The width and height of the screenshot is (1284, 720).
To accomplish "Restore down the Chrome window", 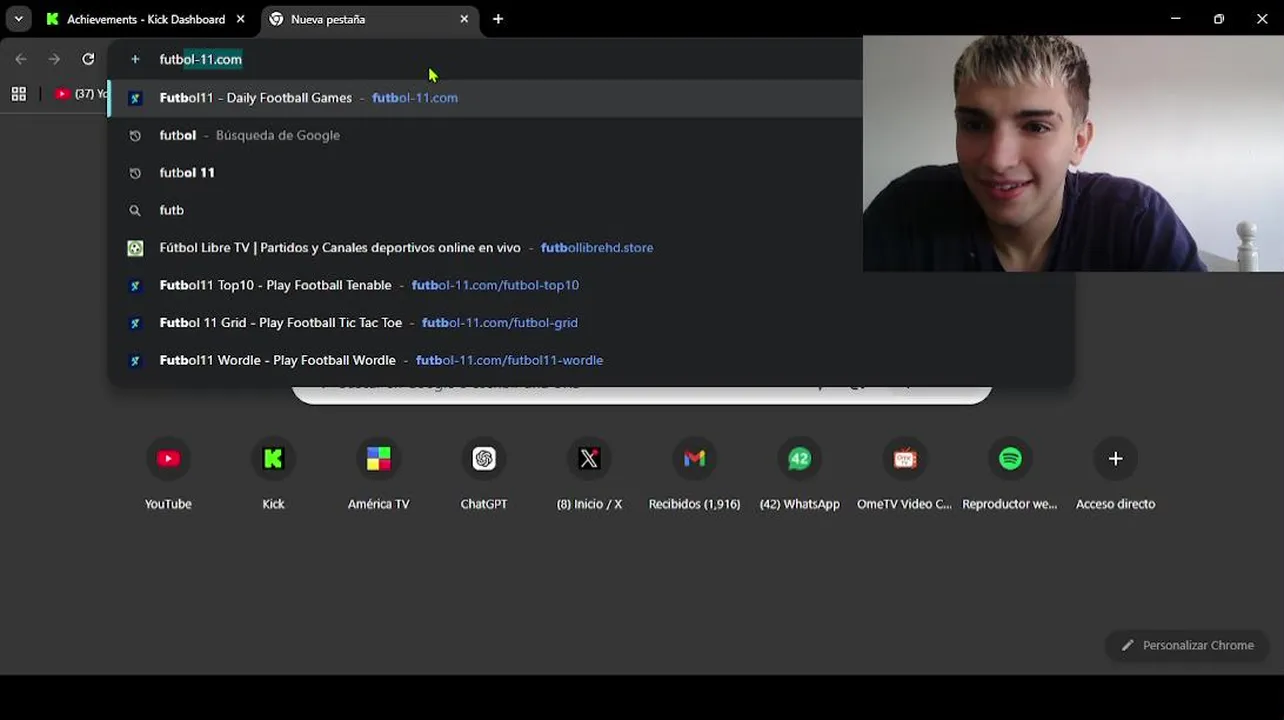I will coord(1219,19).
